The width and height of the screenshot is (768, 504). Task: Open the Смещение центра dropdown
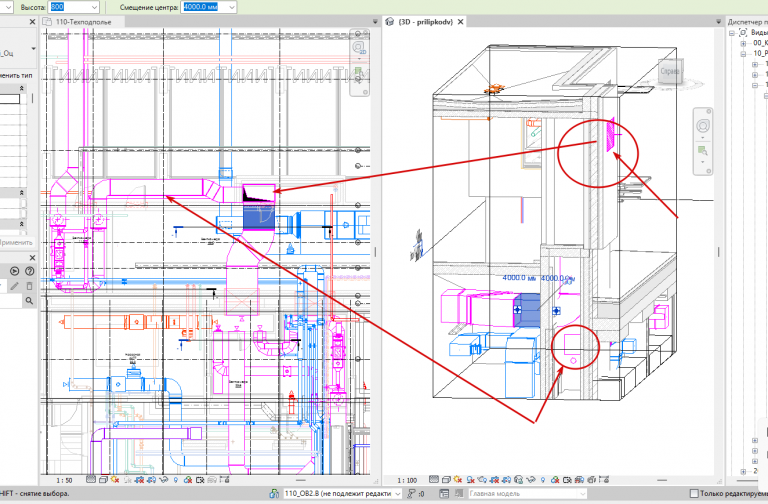pos(232,7)
